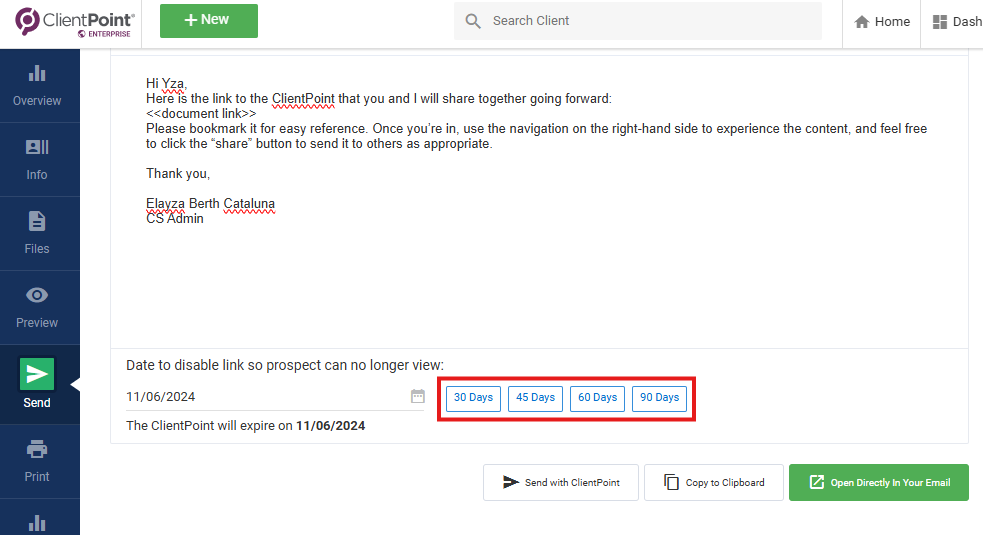Click the <<document link>> placeholder text
The width and height of the screenshot is (983, 535).
[x=201, y=114]
